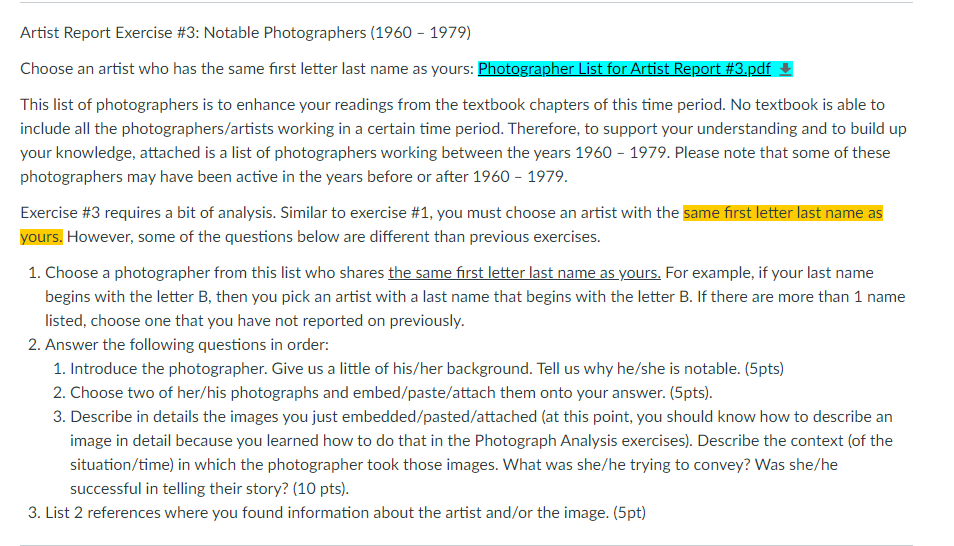Click the highlighted word 'yours.' on the next line
Screen dimensions: 954x546
[41, 236]
